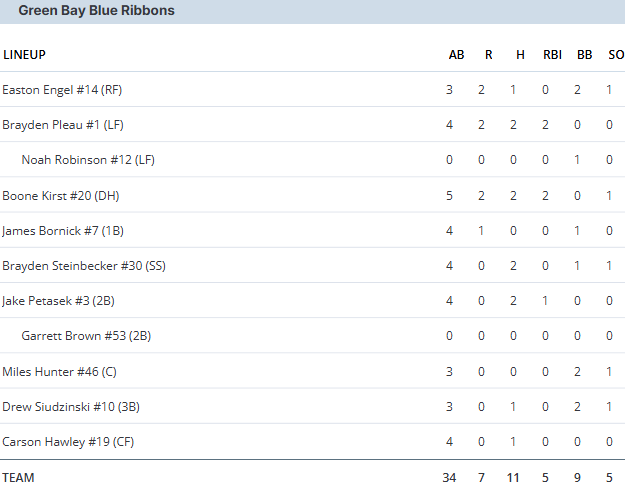The width and height of the screenshot is (640, 498).
Task: Click the team total hits value 11
Action: click(513, 478)
